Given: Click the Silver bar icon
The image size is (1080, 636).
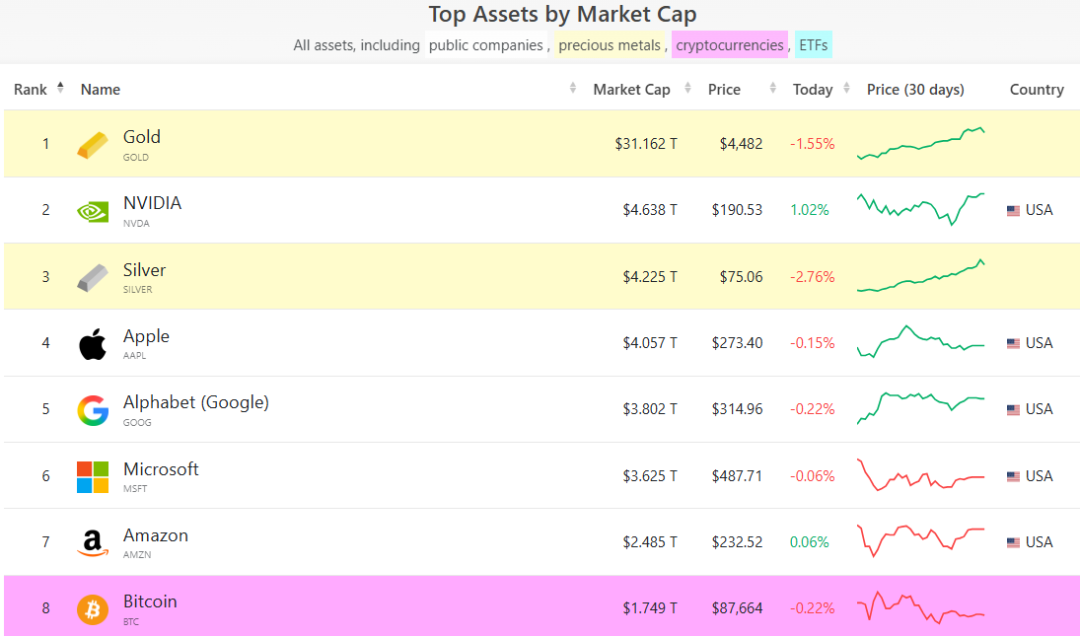Looking at the screenshot, I should point(92,277).
